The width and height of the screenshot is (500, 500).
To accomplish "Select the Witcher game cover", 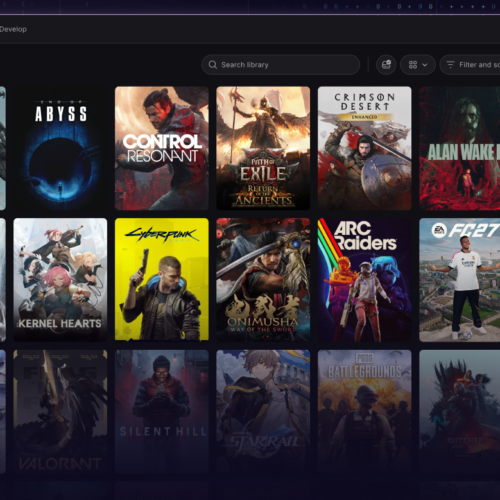I will [x=460, y=412].
